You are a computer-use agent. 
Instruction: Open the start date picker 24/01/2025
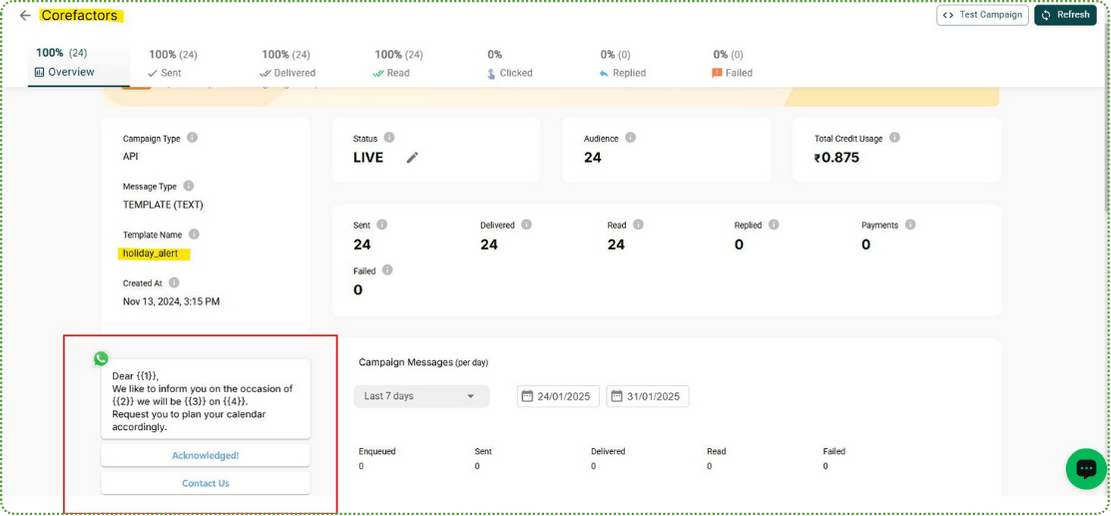(558, 396)
